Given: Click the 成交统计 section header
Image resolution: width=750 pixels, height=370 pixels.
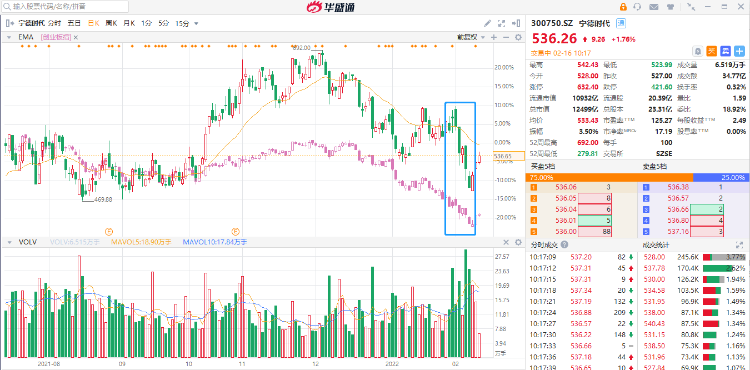Looking at the screenshot, I should click(x=656, y=244).
